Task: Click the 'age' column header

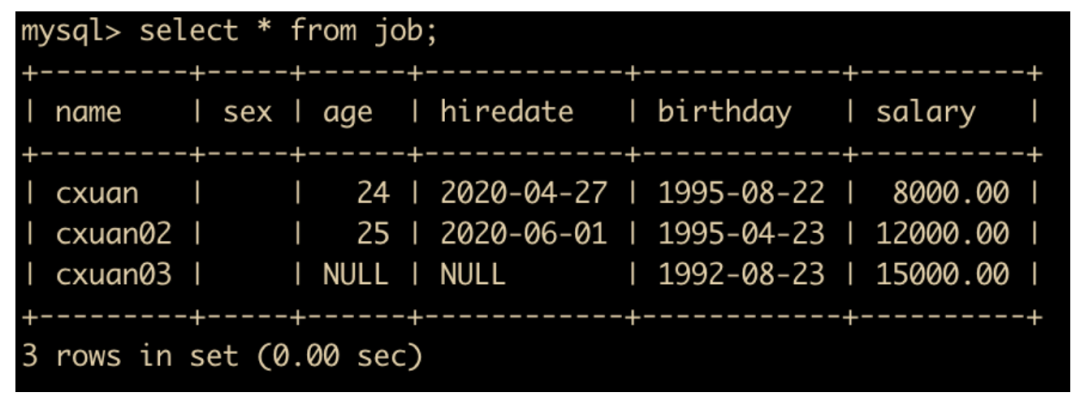Action: tap(348, 112)
